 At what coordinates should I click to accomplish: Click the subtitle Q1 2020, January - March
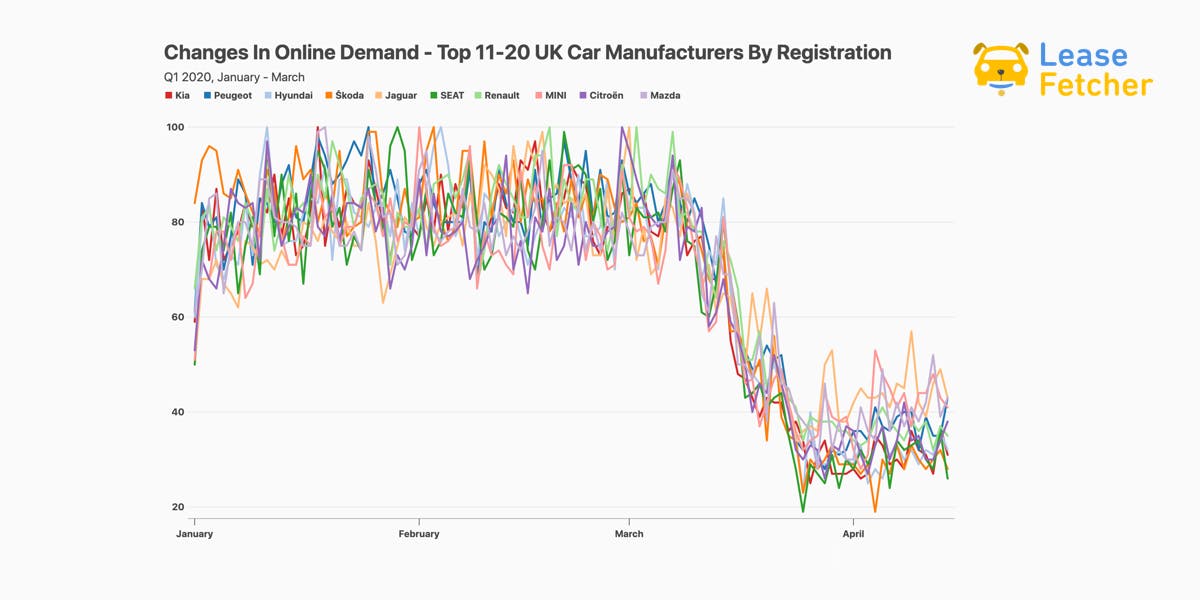click(x=235, y=77)
